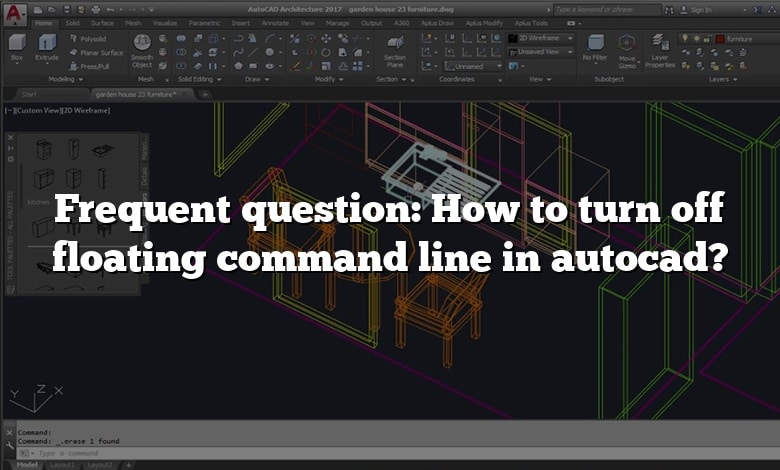Select the Planar Surface tool

[96, 52]
